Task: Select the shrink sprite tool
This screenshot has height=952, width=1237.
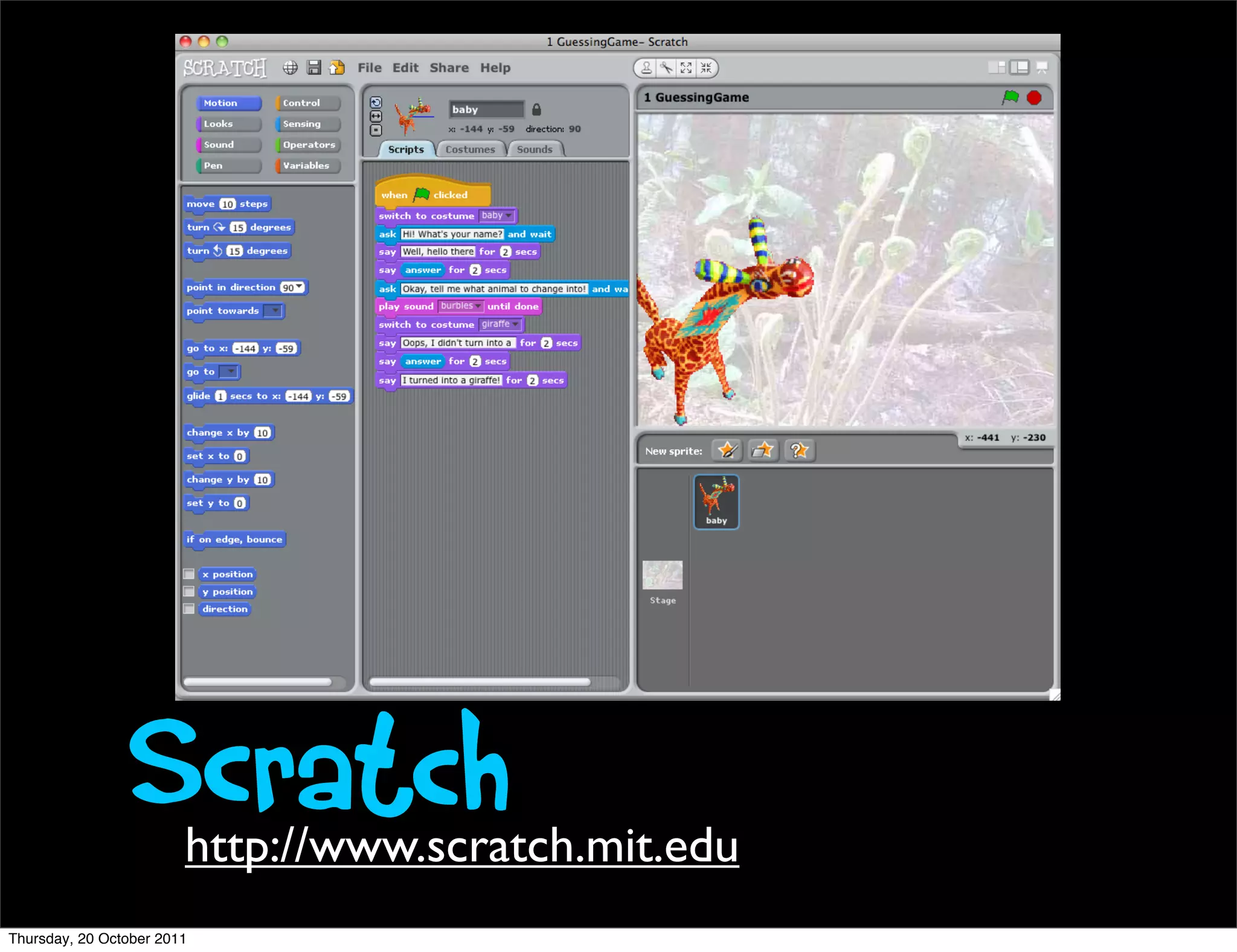Action: [x=706, y=68]
